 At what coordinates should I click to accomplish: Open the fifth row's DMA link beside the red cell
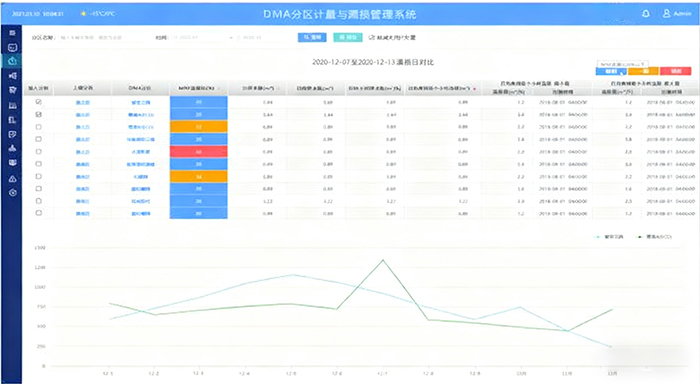pos(141,152)
